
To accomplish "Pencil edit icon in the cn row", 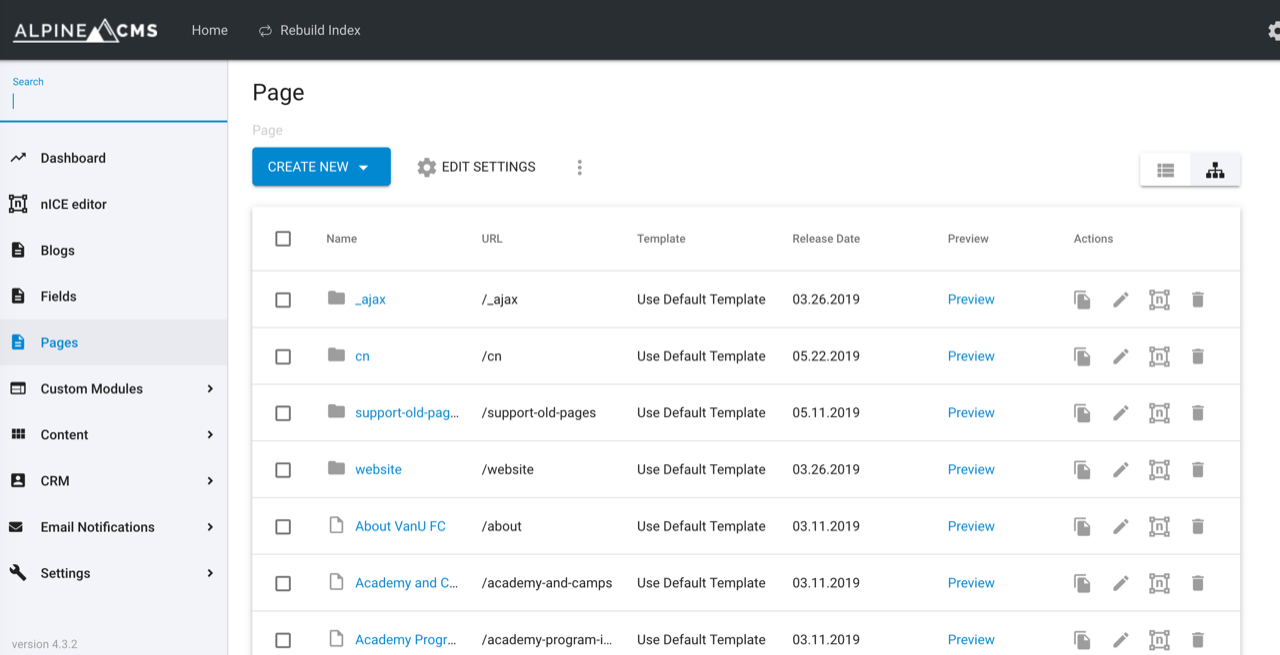I will point(1121,356).
